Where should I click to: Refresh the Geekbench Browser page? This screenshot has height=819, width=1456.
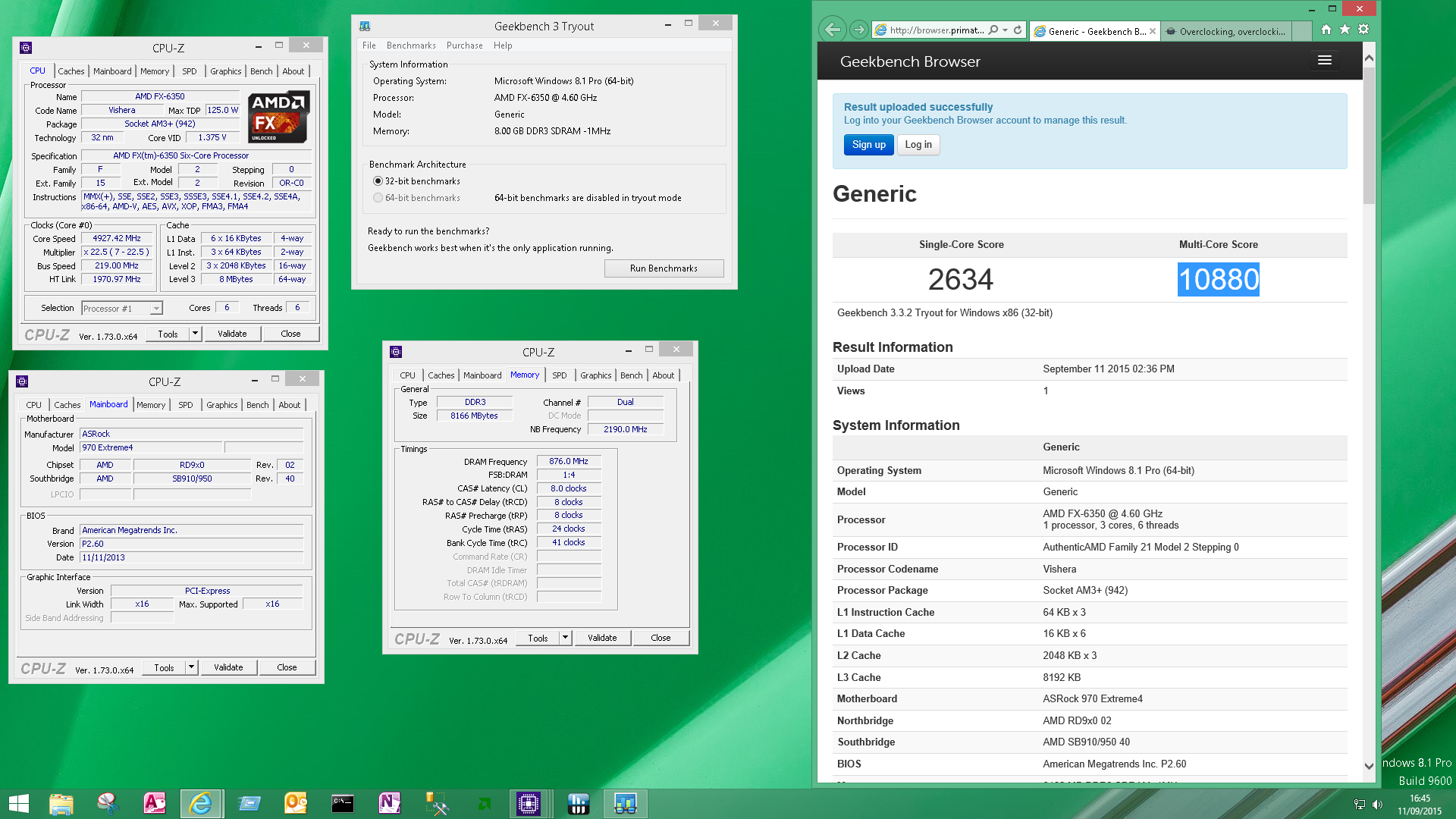point(1018,30)
